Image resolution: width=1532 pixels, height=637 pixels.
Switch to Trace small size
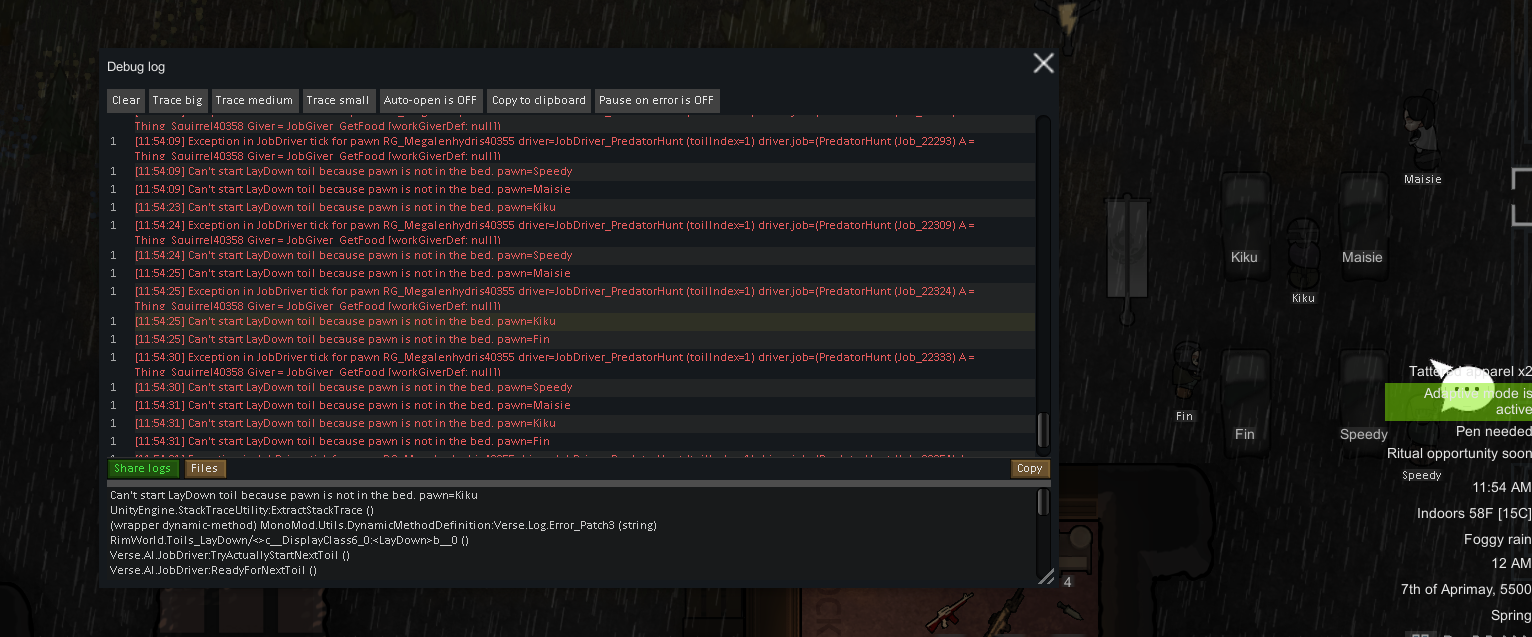click(x=338, y=100)
